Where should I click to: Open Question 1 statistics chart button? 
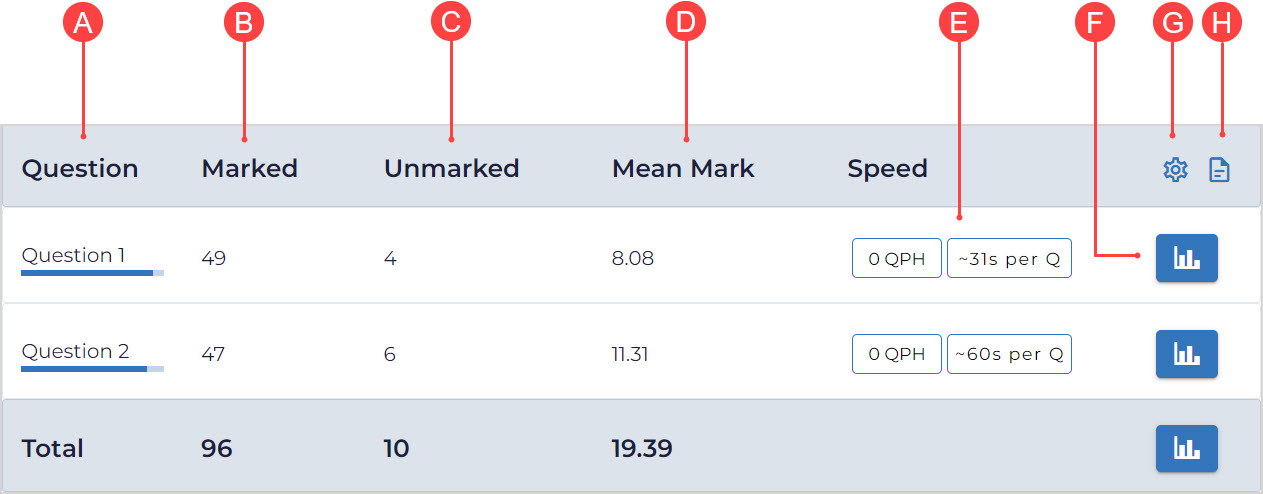1186,258
